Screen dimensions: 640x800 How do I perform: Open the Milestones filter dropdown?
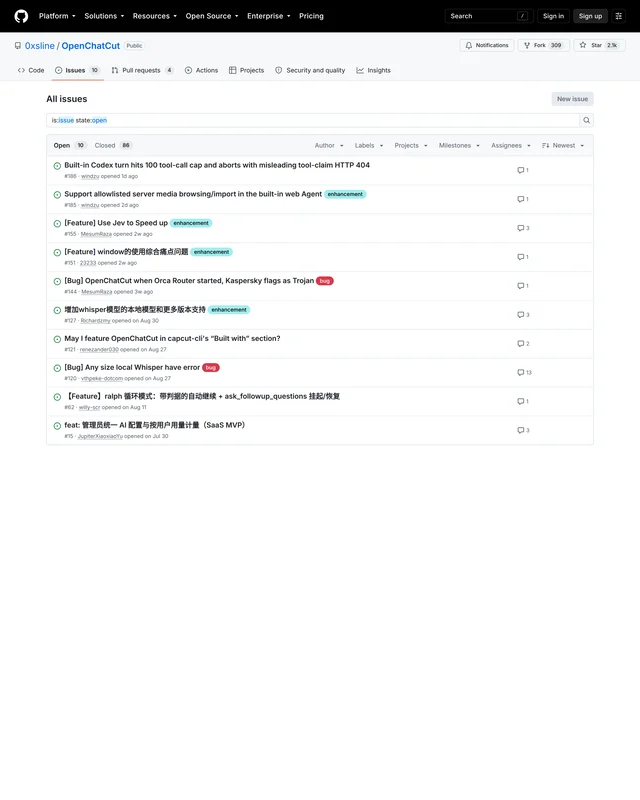459,146
